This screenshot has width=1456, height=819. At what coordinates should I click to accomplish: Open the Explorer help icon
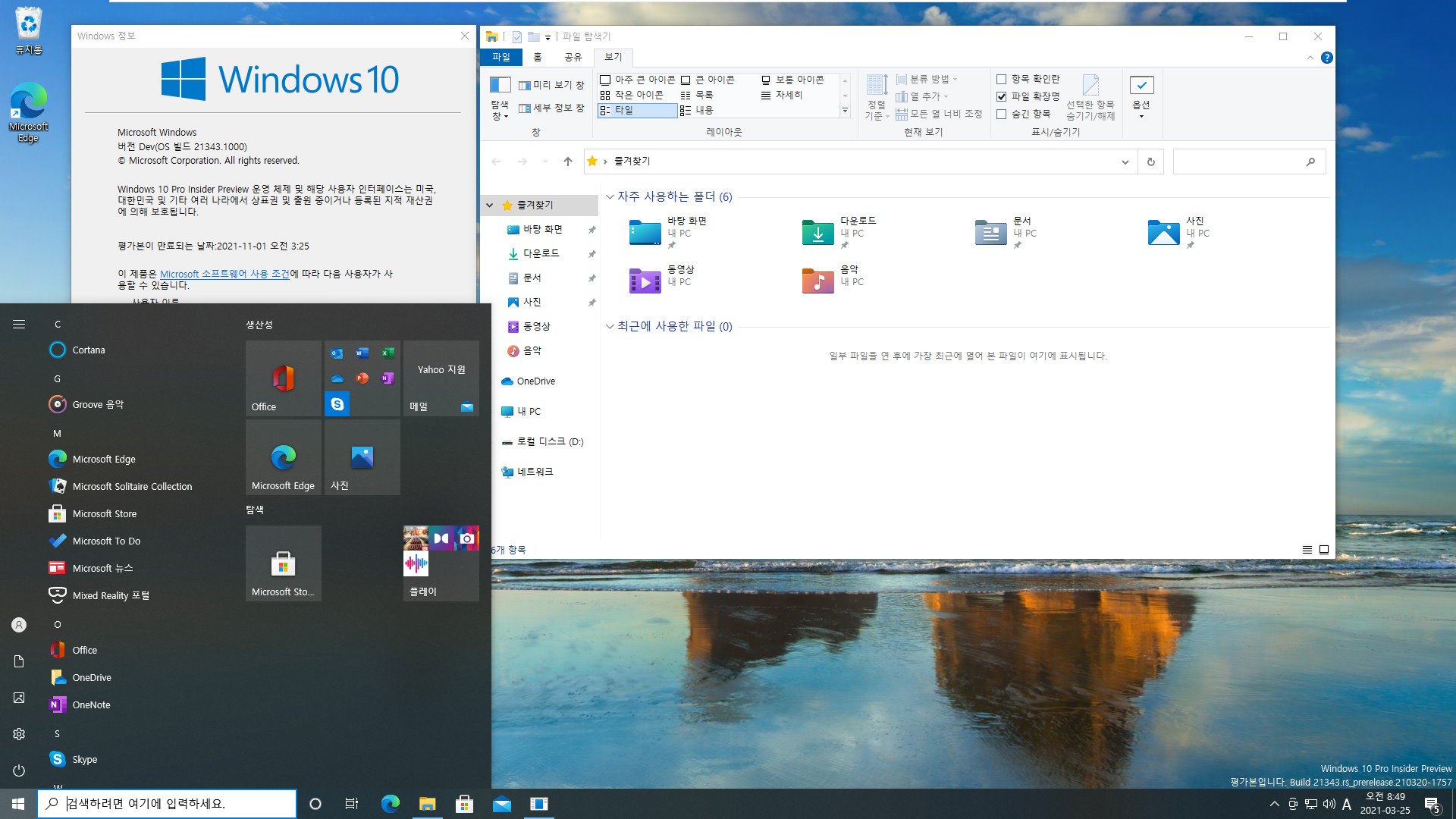[1326, 58]
